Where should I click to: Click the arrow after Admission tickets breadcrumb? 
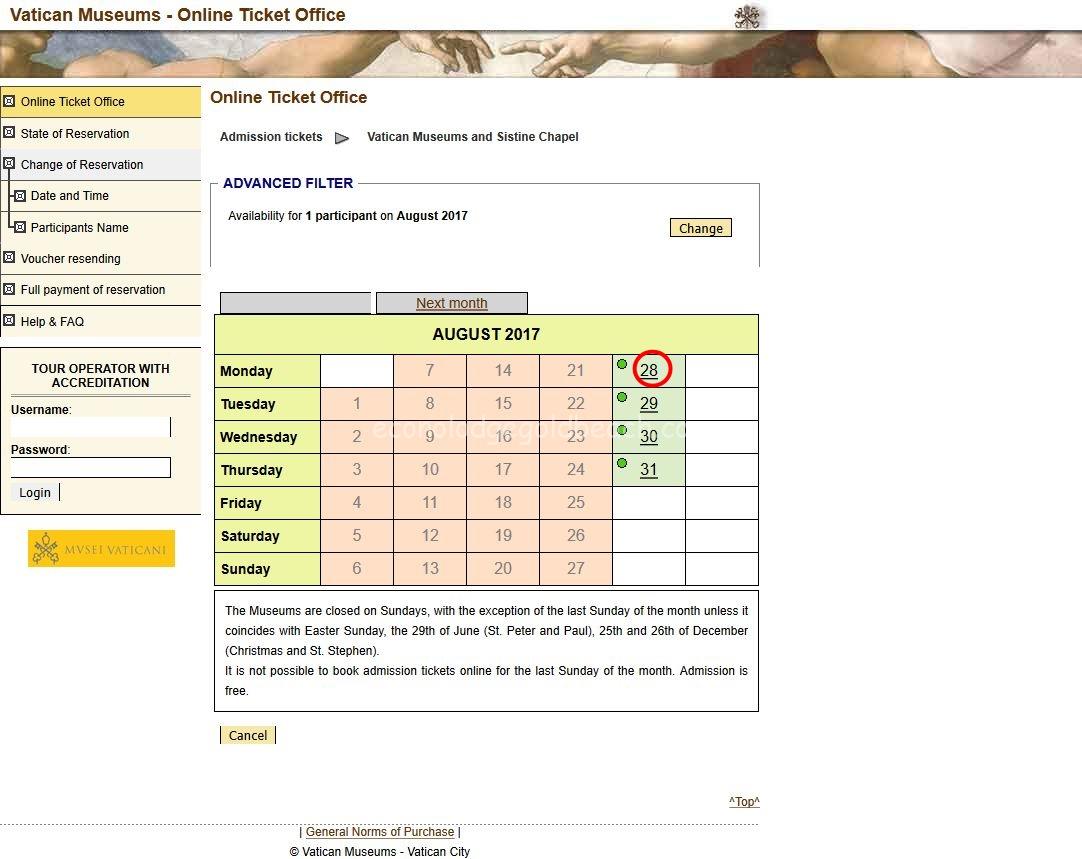(342, 138)
